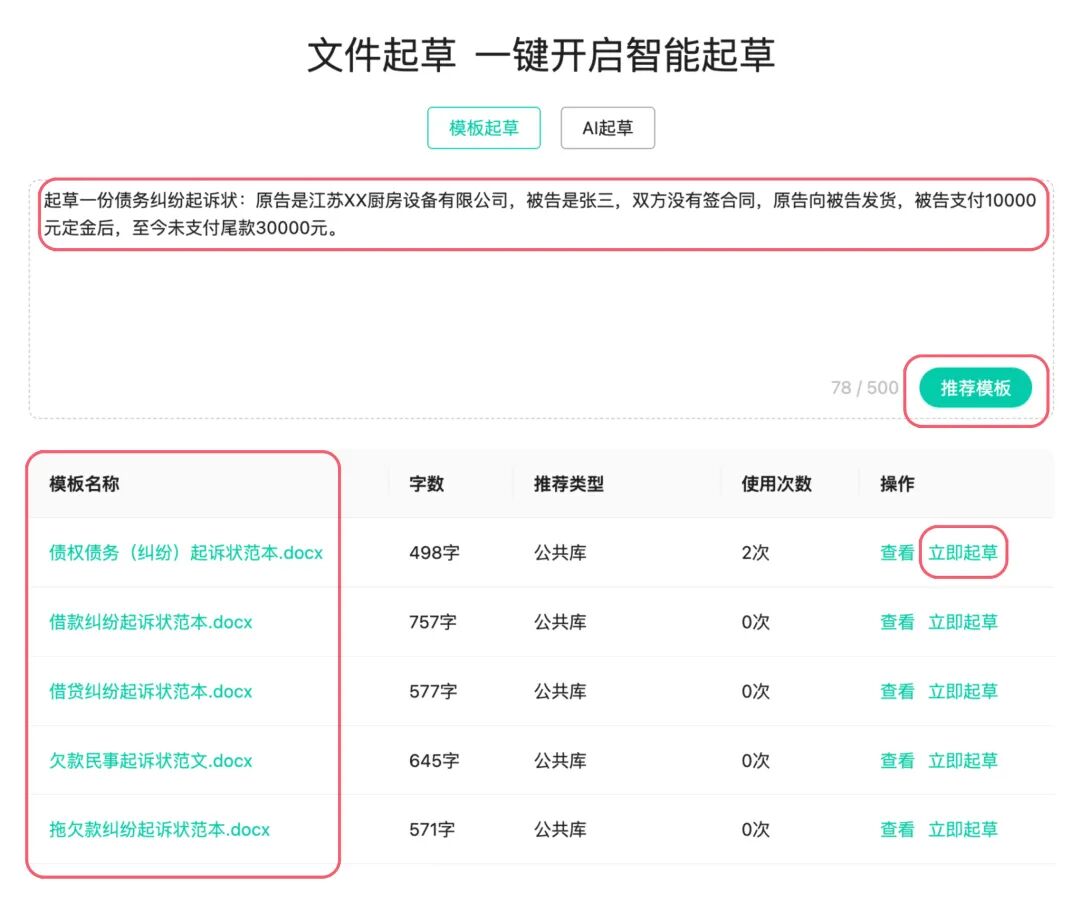The height and width of the screenshot is (900, 1080).
Task: Click the 推荐模板 button
Action: (977, 388)
